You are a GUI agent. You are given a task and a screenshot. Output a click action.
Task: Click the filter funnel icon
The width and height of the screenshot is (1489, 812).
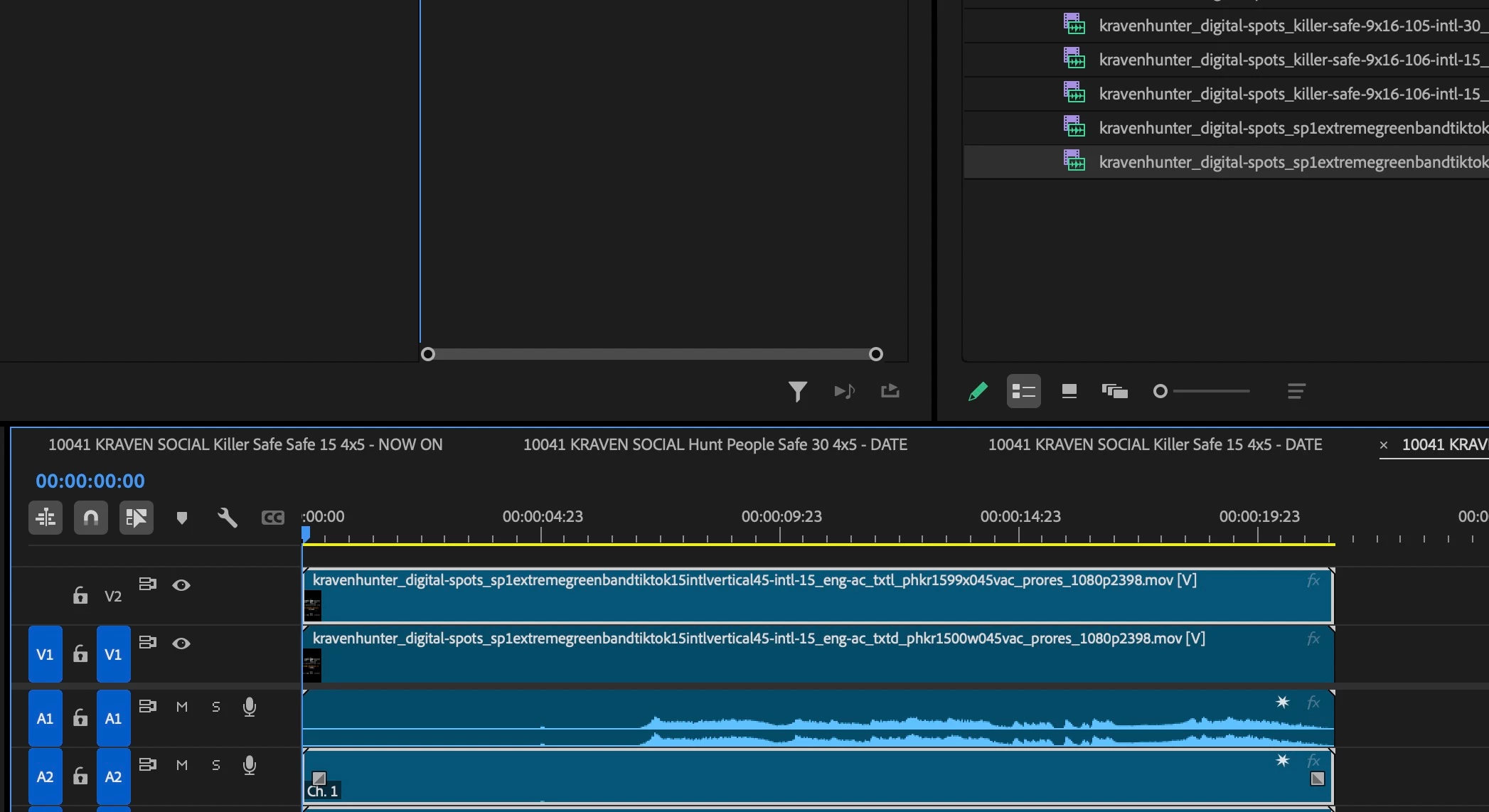(x=797, y=391)
